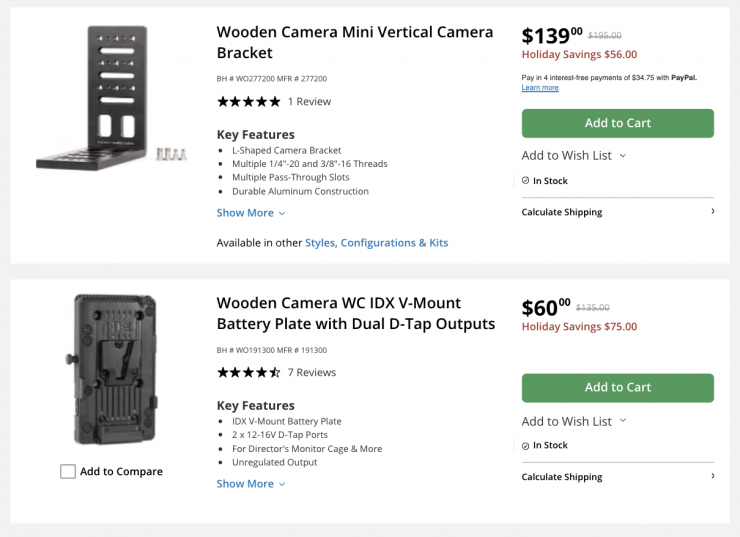This screenshot has height=537, width=740.
Task: Expand Calculate Shipping arrow for battery plate
Action: 712,476
